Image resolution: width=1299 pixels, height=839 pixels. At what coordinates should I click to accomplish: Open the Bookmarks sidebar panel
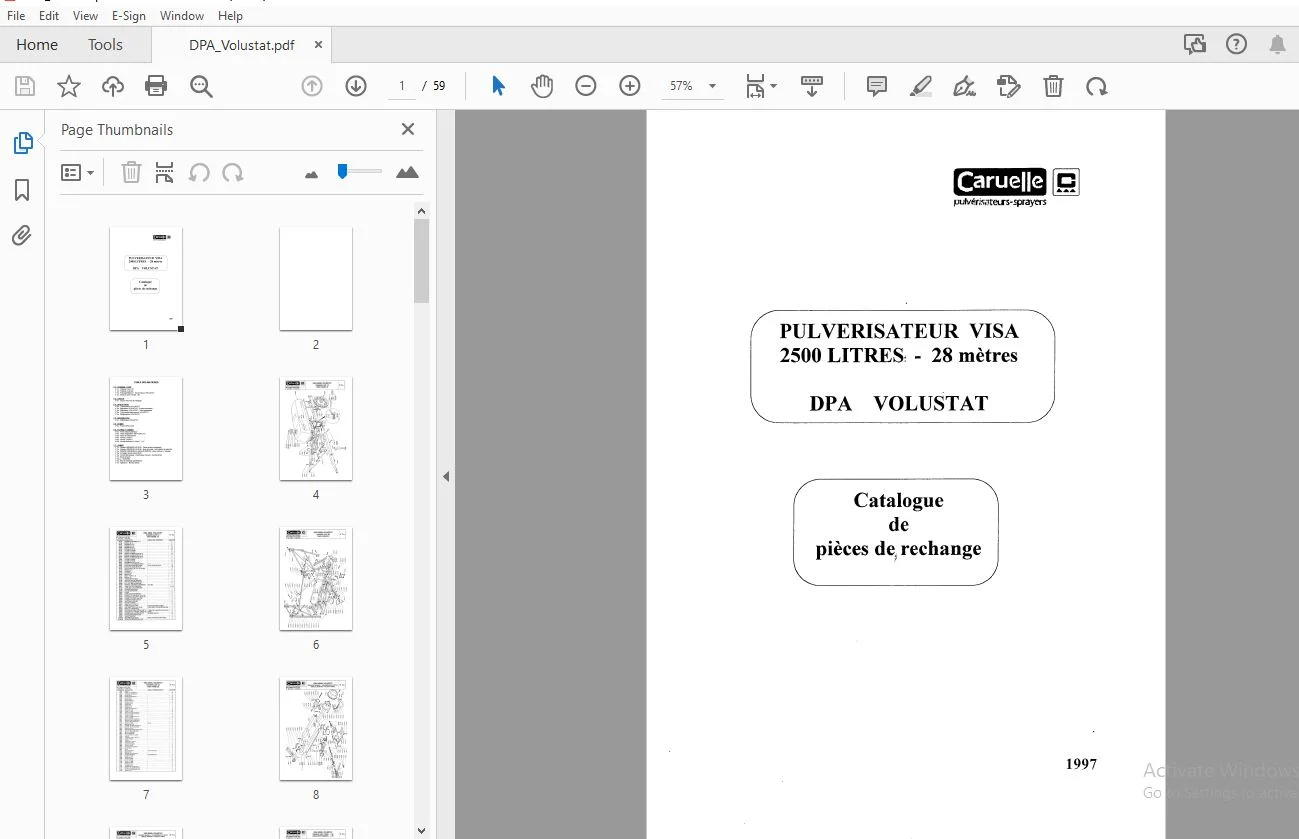22,190
